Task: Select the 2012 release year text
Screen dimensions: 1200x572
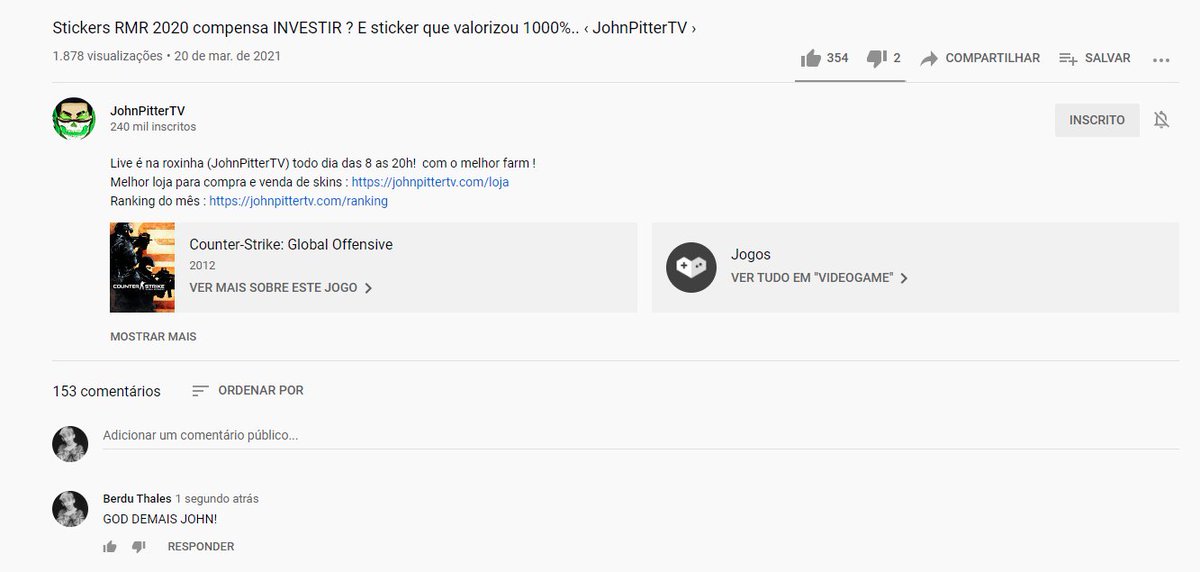Action: pos(202,265)
